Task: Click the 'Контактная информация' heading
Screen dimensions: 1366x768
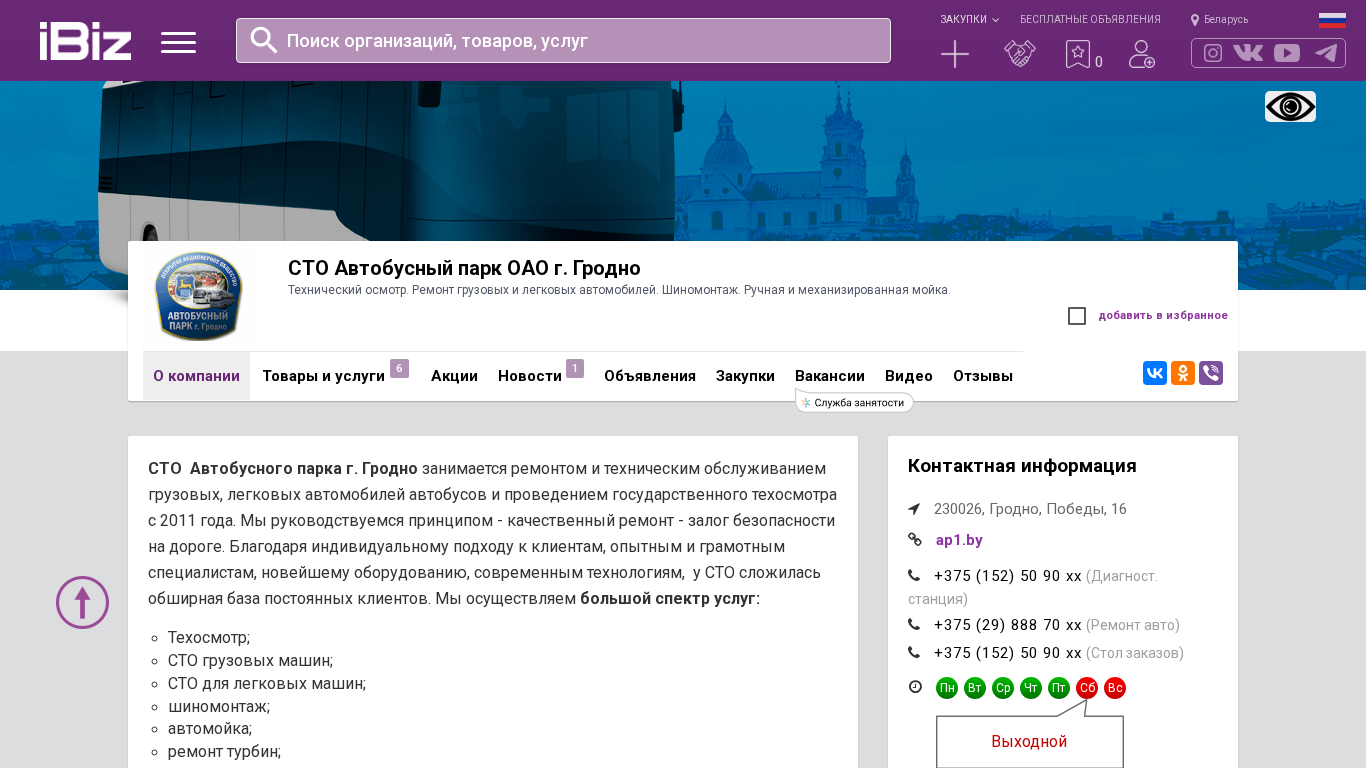Action: point(1022,466)
